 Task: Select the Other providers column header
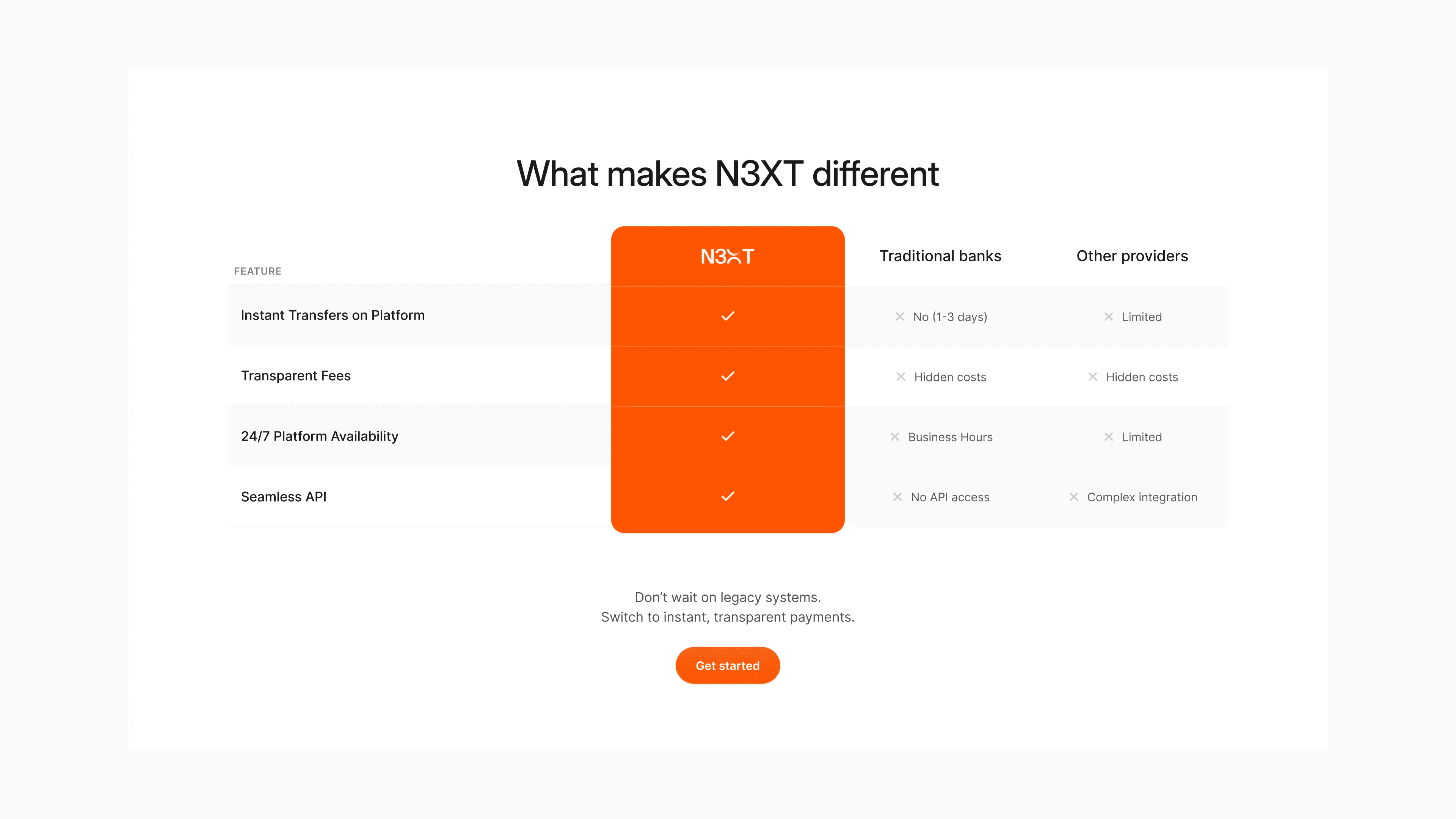1132,256
